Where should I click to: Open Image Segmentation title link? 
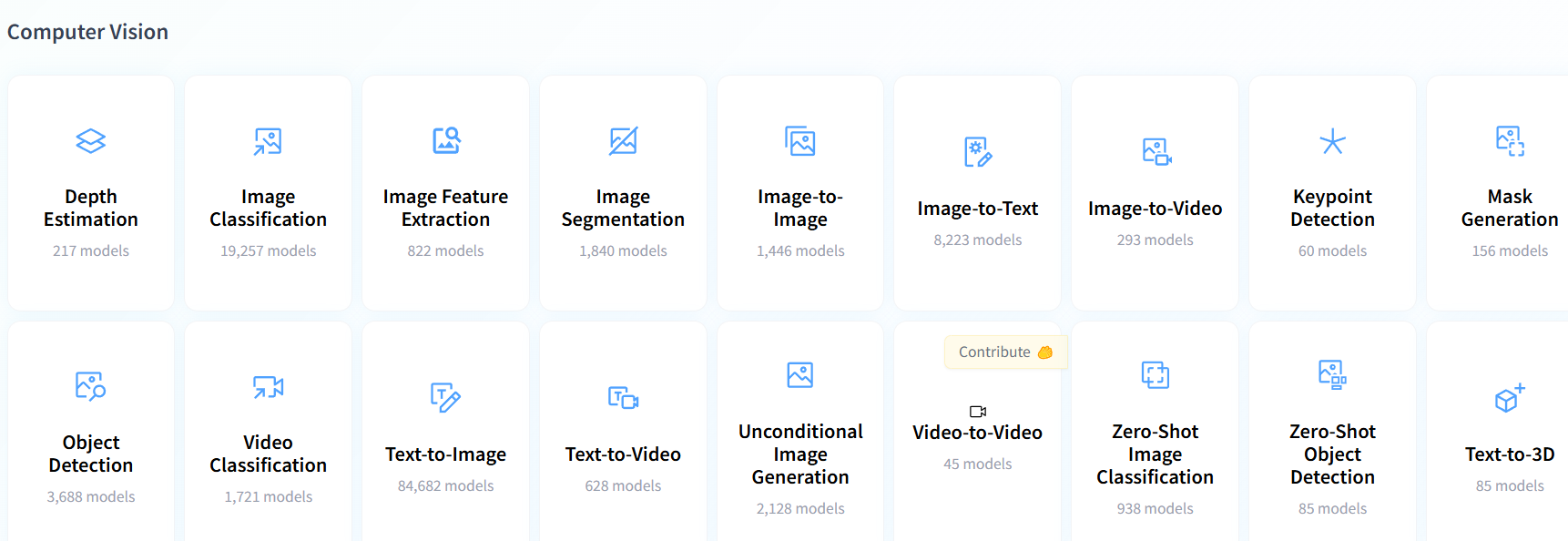click(623, 208)
